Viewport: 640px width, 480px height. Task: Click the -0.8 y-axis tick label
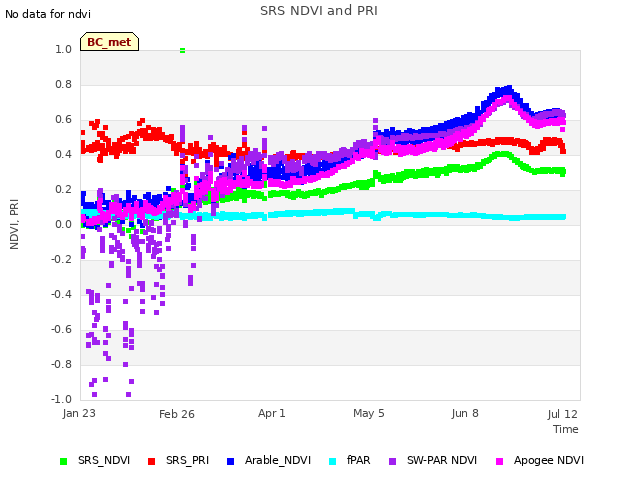[62, 364]
